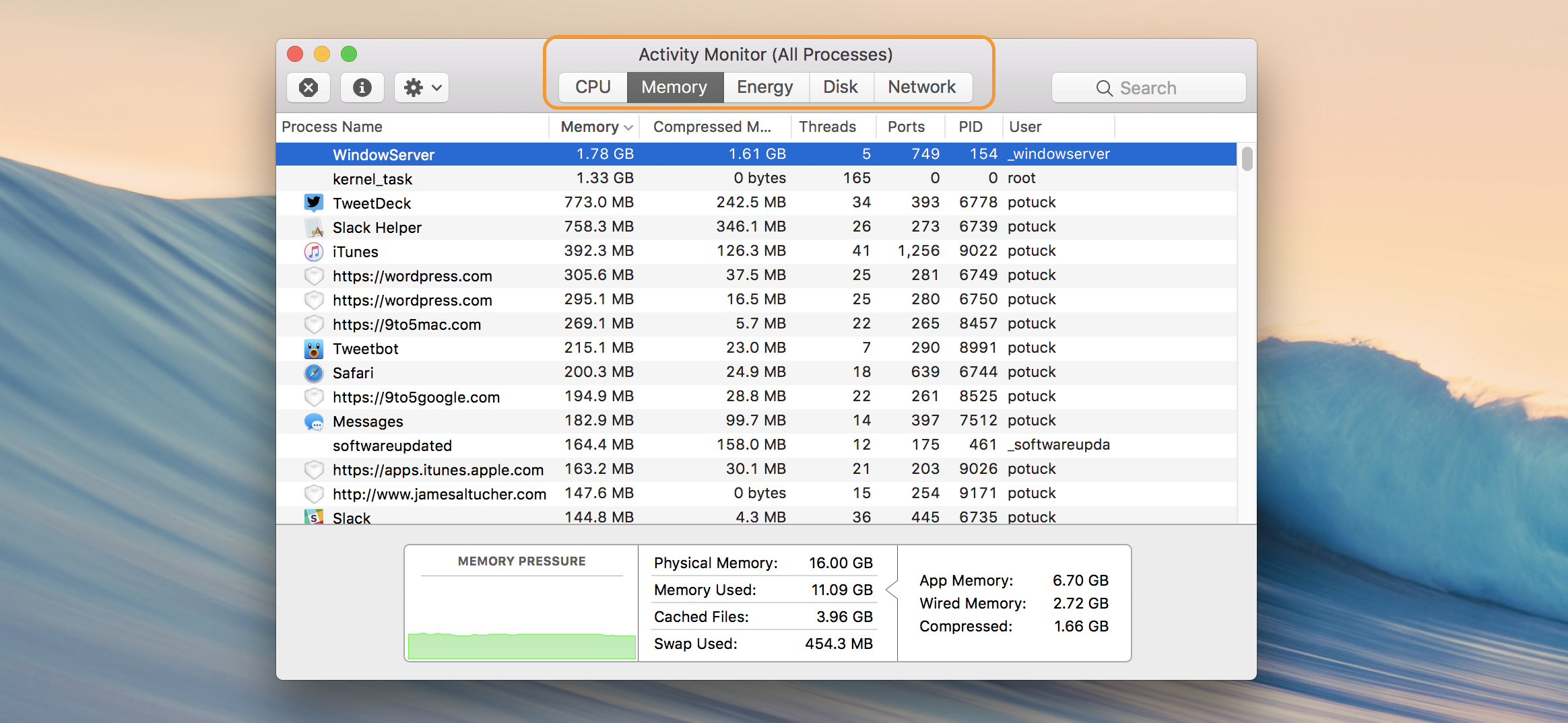Click the Tweetbot bird icon

coord(314,348)
